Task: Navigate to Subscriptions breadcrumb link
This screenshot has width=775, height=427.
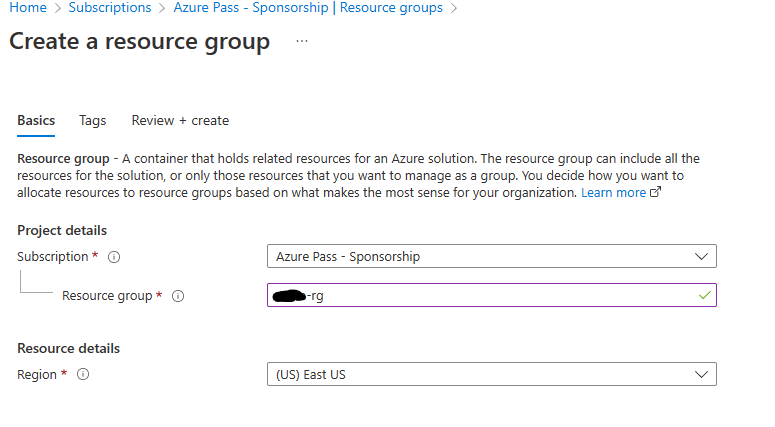Action: (110, 8)
